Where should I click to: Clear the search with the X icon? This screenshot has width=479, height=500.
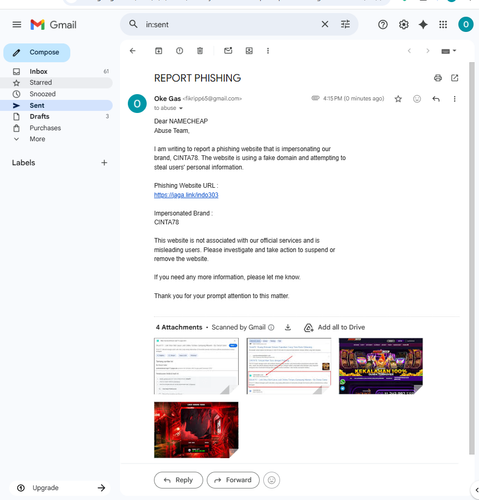pos(325,24)
